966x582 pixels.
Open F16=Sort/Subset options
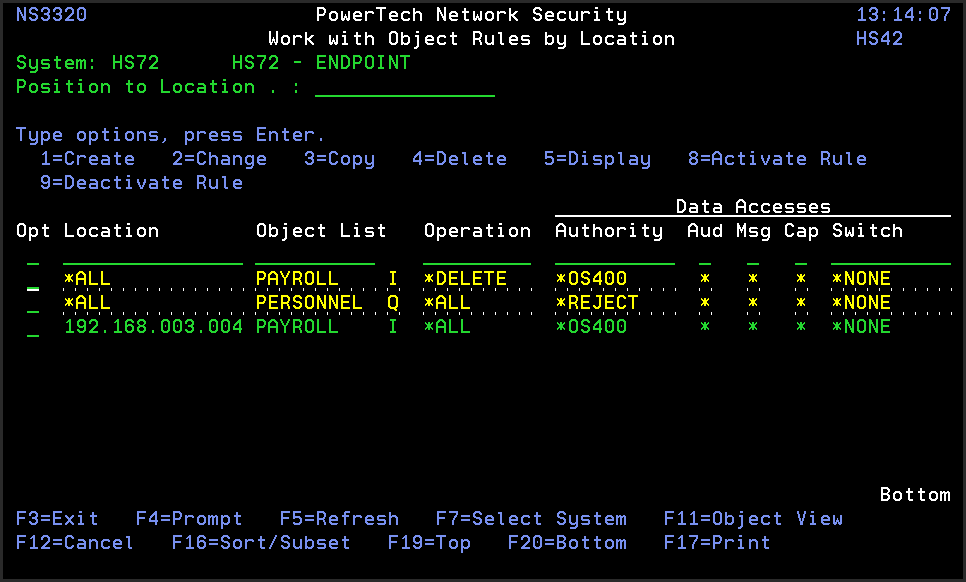(261, 543)
